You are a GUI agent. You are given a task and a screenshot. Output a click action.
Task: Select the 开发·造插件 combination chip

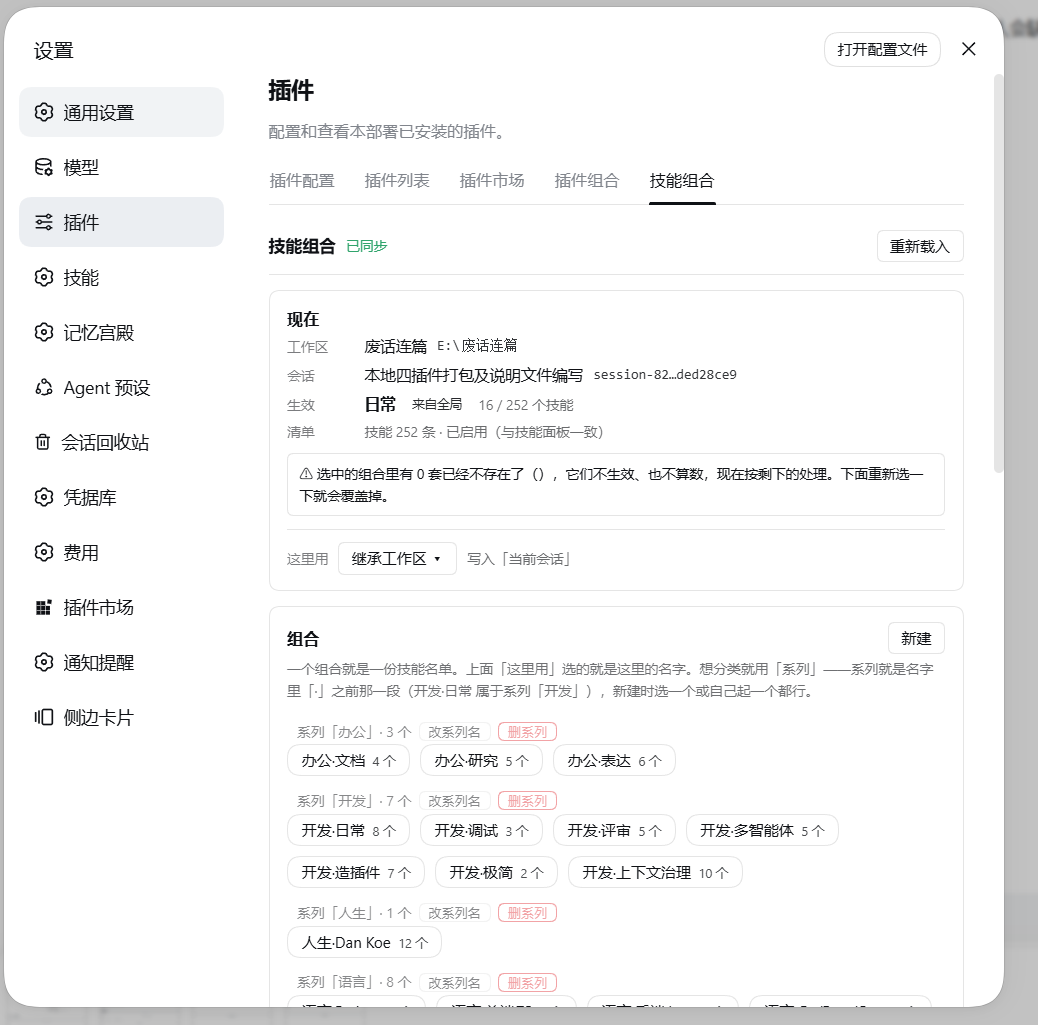tap(356, 872)
